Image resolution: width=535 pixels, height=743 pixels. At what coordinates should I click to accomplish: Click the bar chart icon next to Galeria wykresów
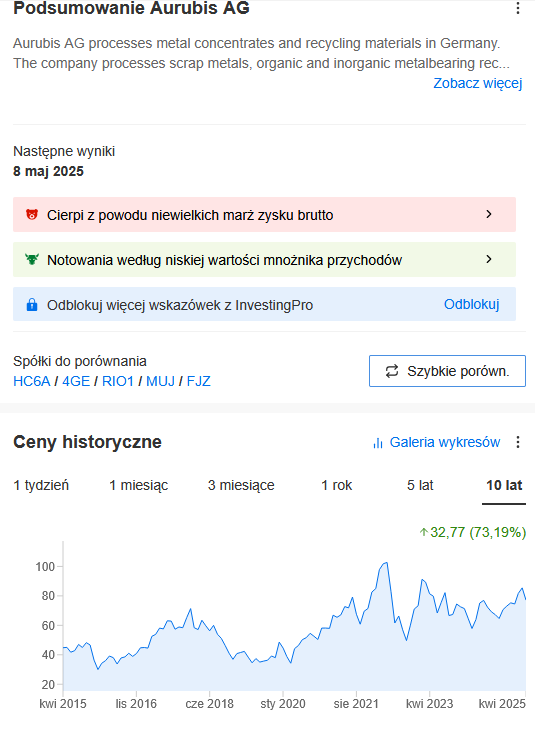coord(378,443)
